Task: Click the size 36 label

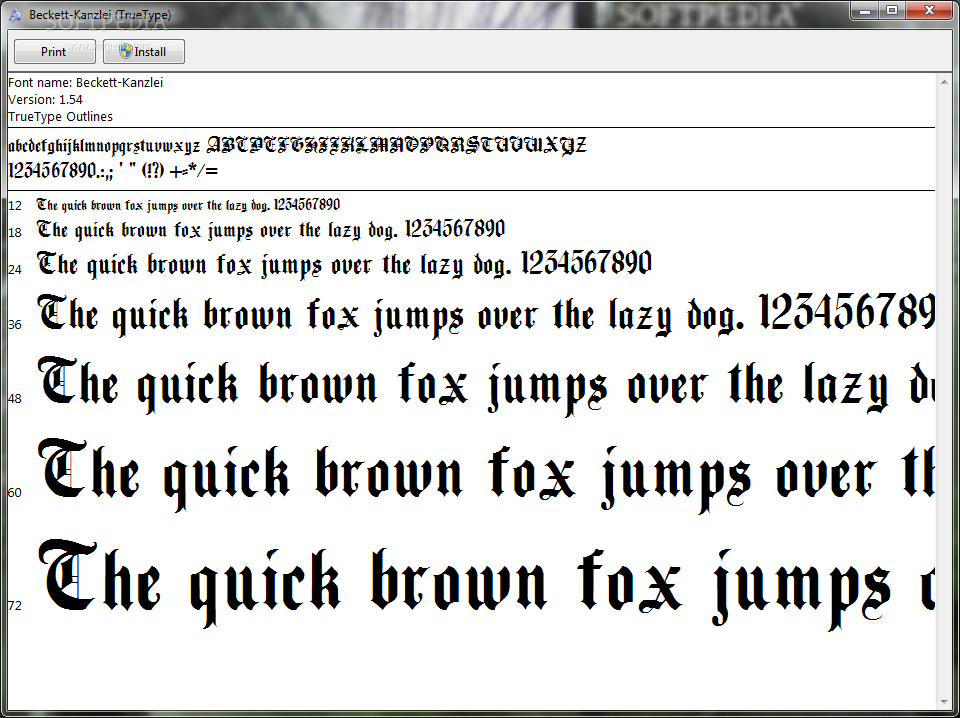Action: click(x=15, y=324)
